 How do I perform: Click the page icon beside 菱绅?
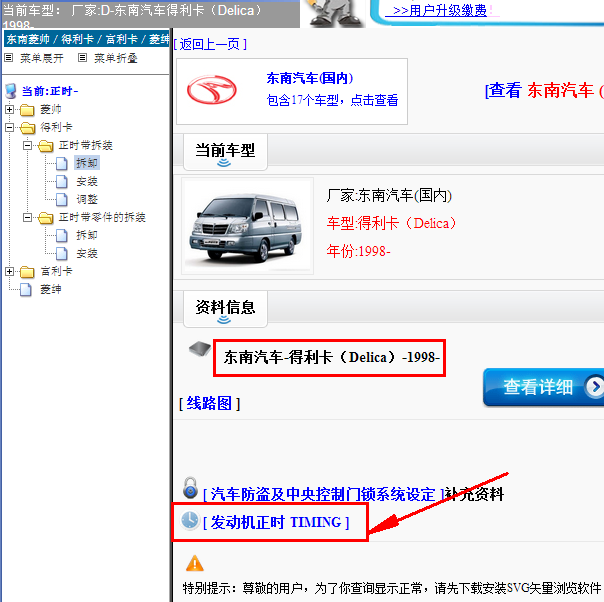pos(25,289)
